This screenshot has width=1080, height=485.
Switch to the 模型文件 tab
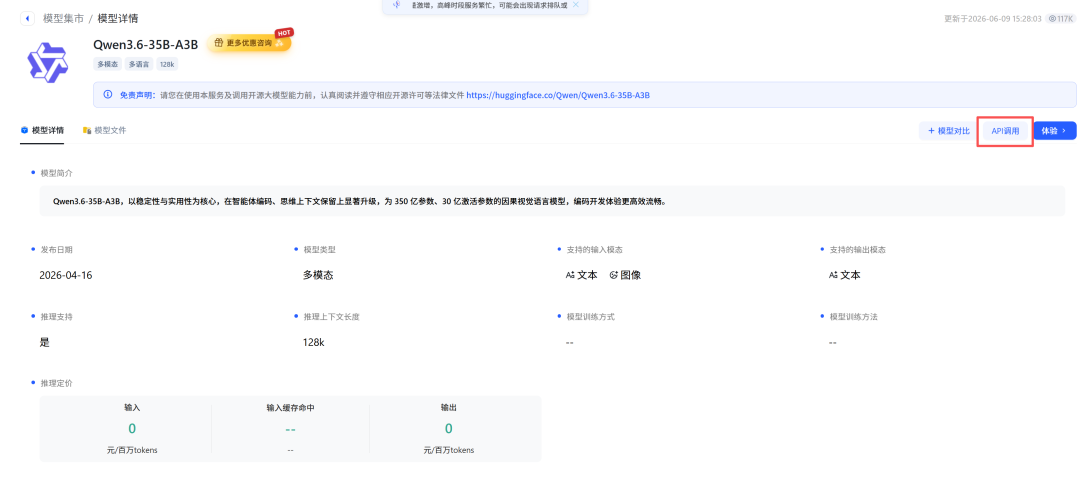coord(105,130)
